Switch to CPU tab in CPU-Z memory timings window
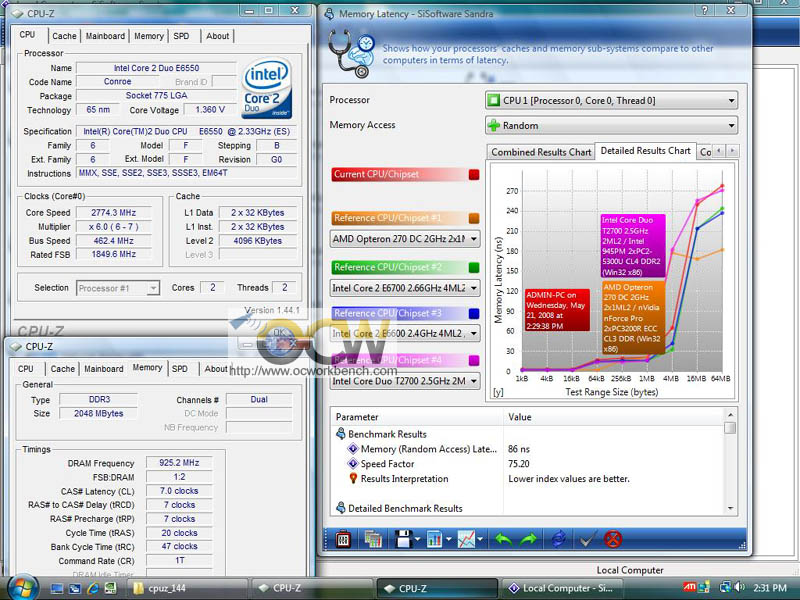Viewport: 800px width, 600px height. click(x=26, y=369)
